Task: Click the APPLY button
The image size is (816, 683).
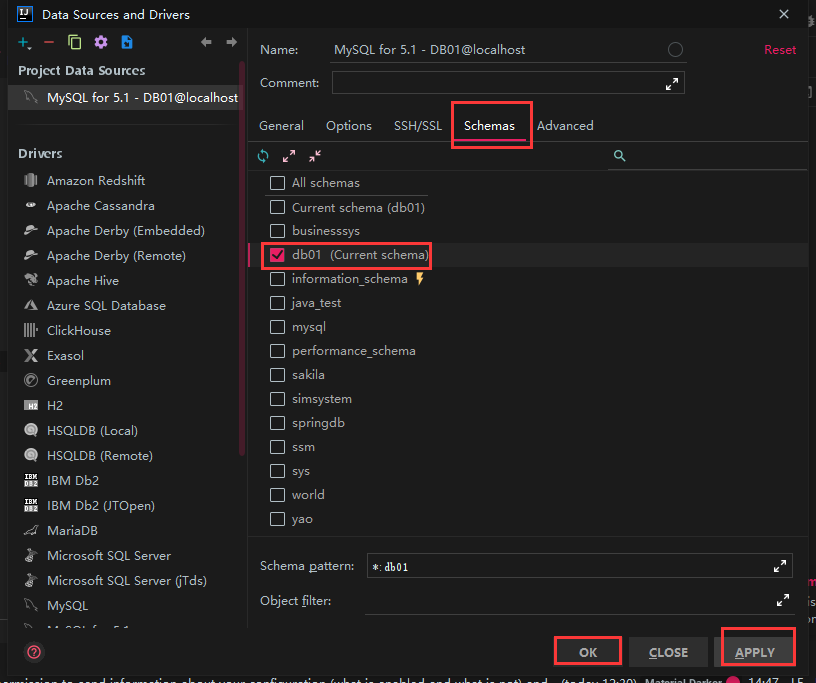Action: click(755, 652)
